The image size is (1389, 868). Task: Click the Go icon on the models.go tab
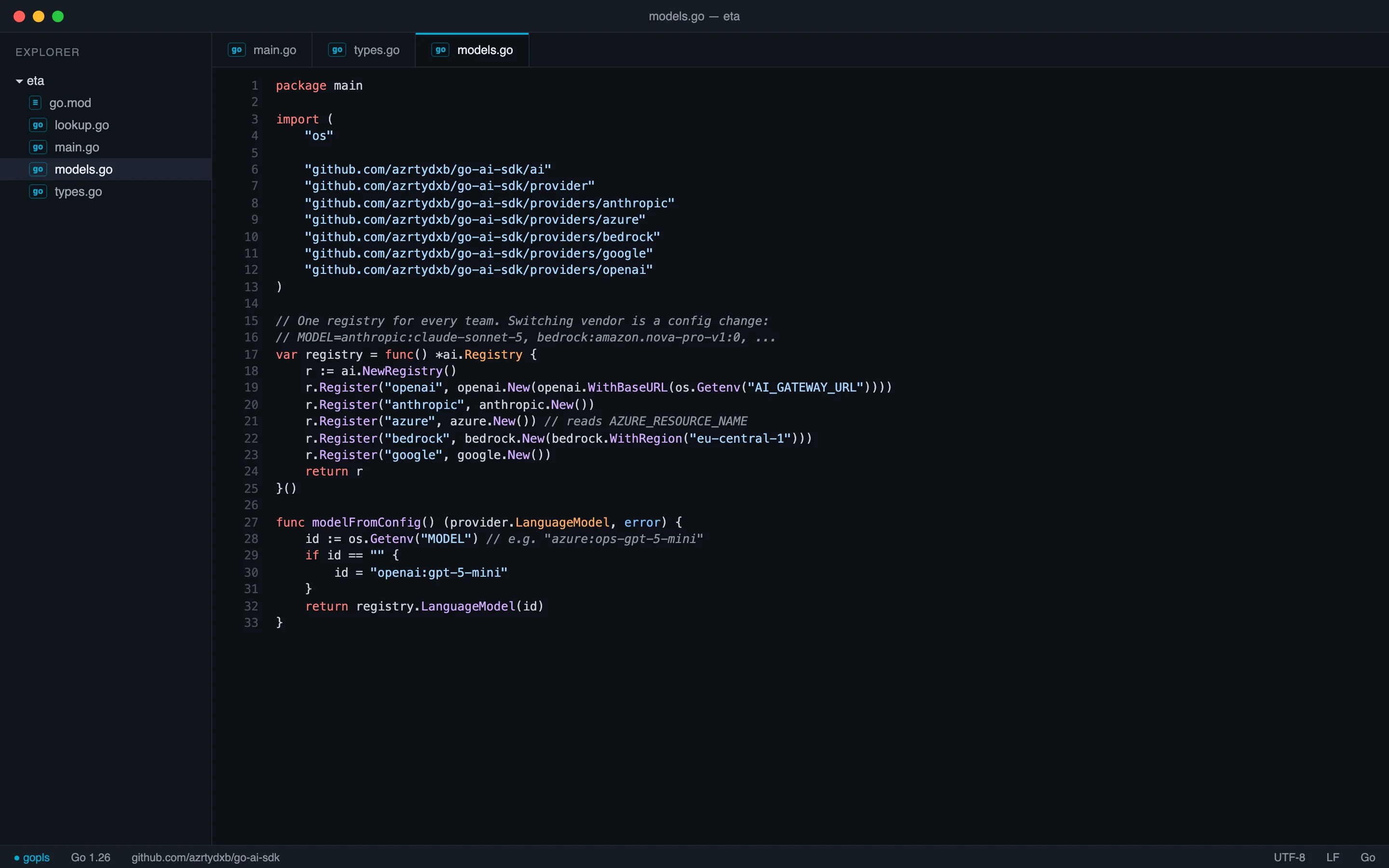coord(440,50)
